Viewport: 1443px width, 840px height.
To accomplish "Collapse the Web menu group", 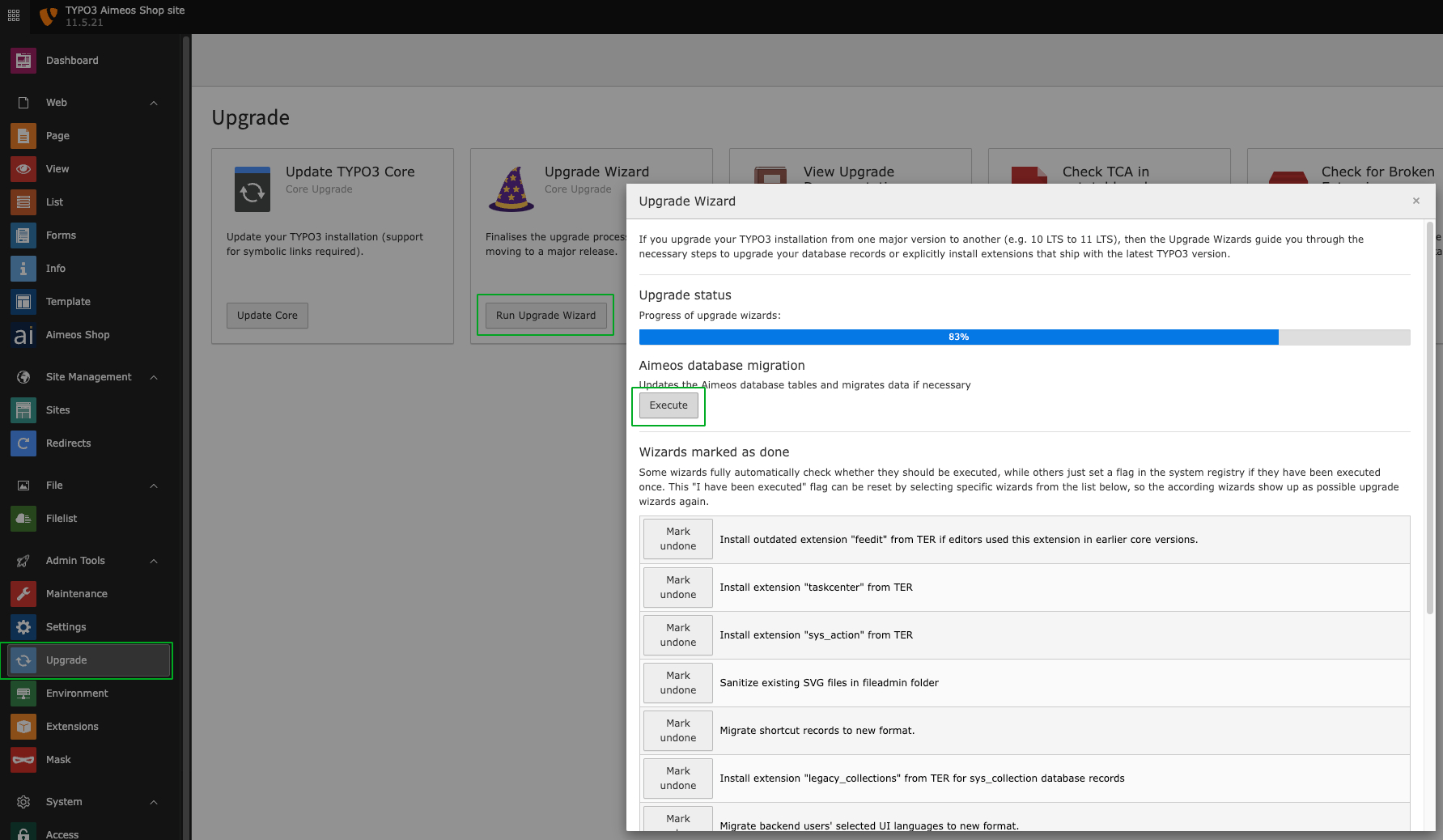I will point(154,103).
